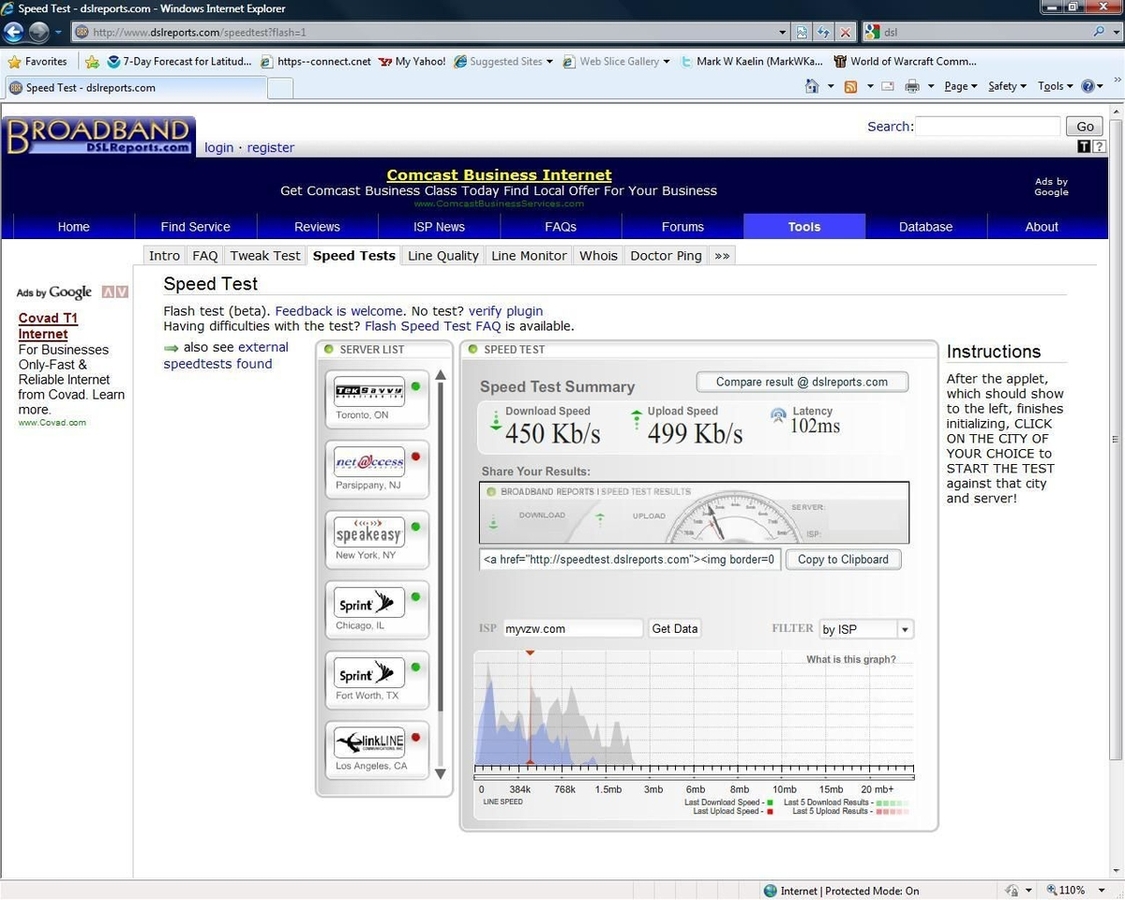The image size is (1125, 900).
Task: Click the page question mark icon beside T
Action: click(1098, 146)
